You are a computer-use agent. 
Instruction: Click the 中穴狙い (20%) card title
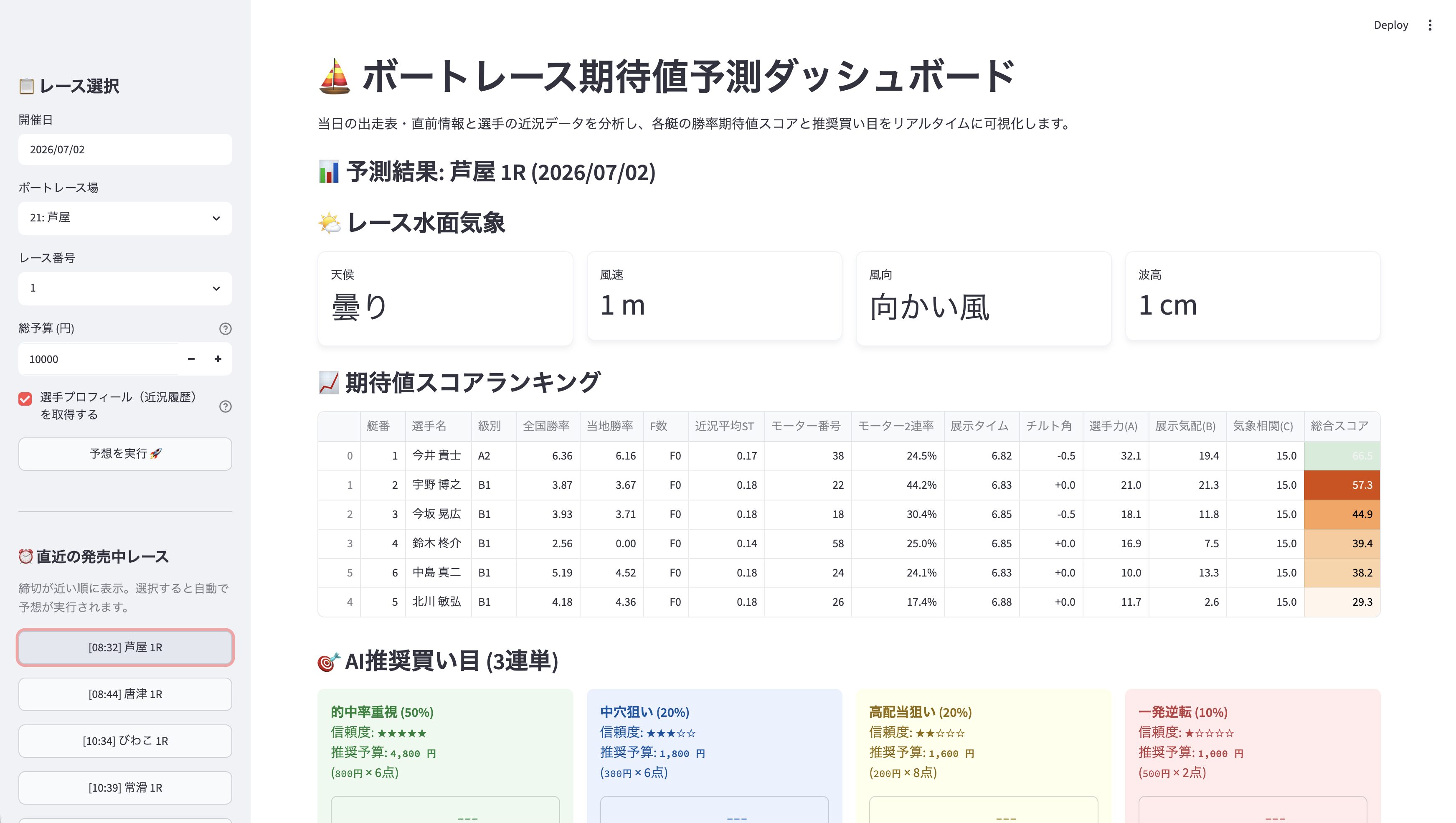(x=644, y=712)
